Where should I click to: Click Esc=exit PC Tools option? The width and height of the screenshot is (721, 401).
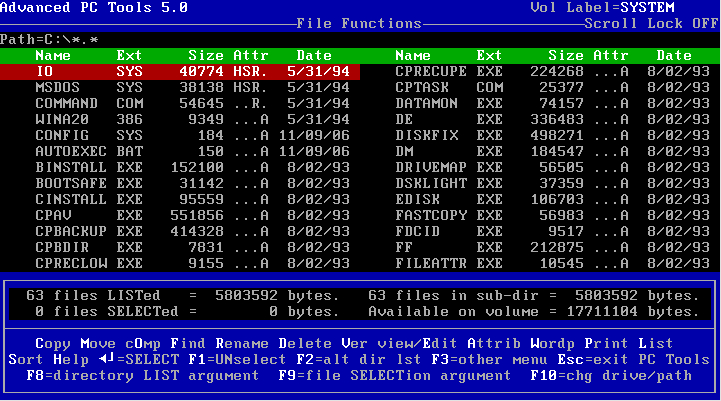[634, 359]
